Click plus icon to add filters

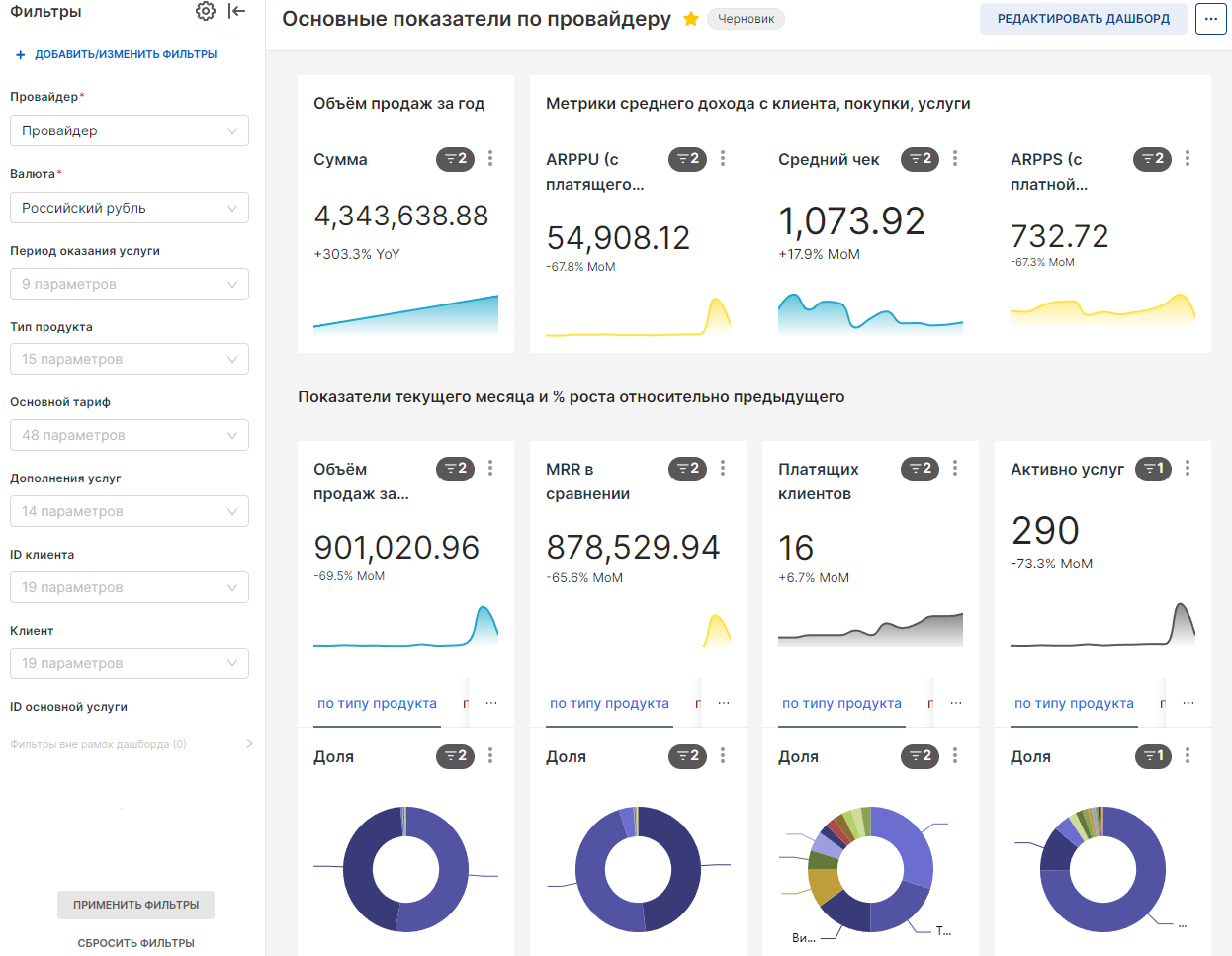20,55
